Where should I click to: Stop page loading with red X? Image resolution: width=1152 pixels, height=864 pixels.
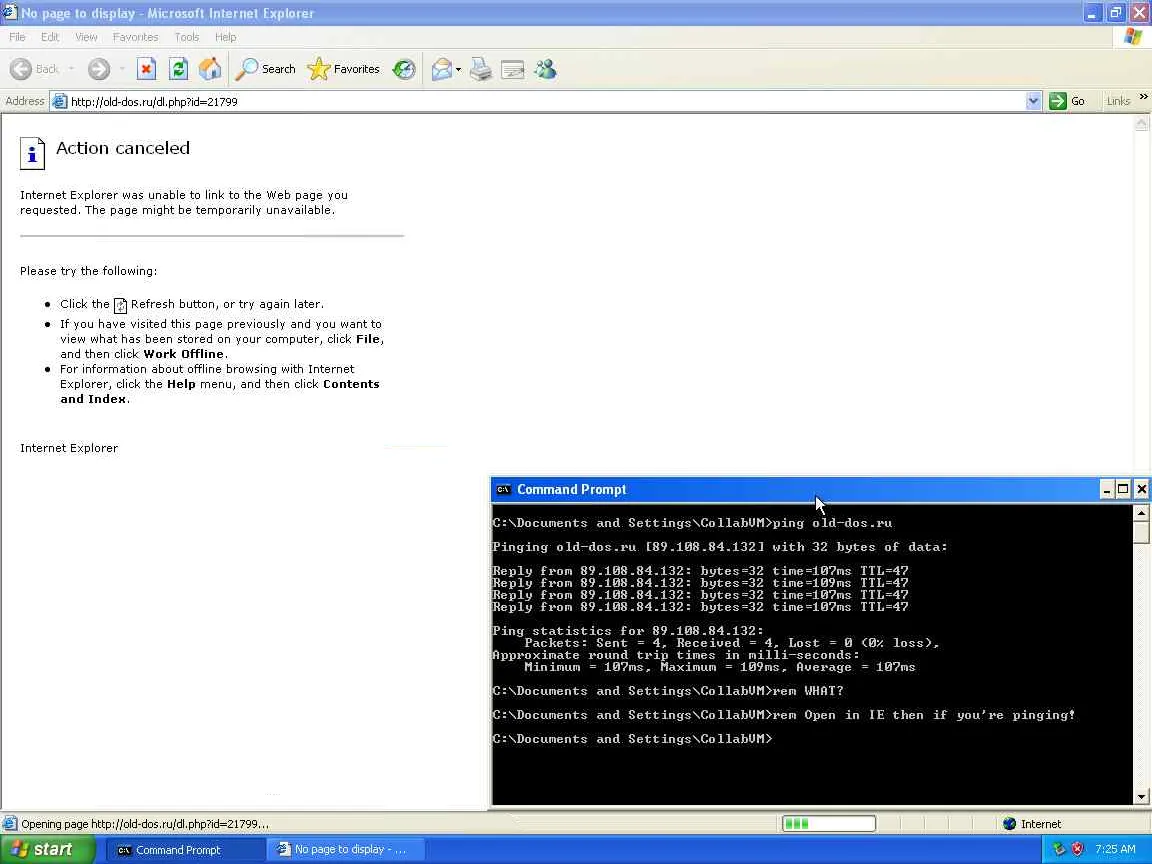(146, 69)
